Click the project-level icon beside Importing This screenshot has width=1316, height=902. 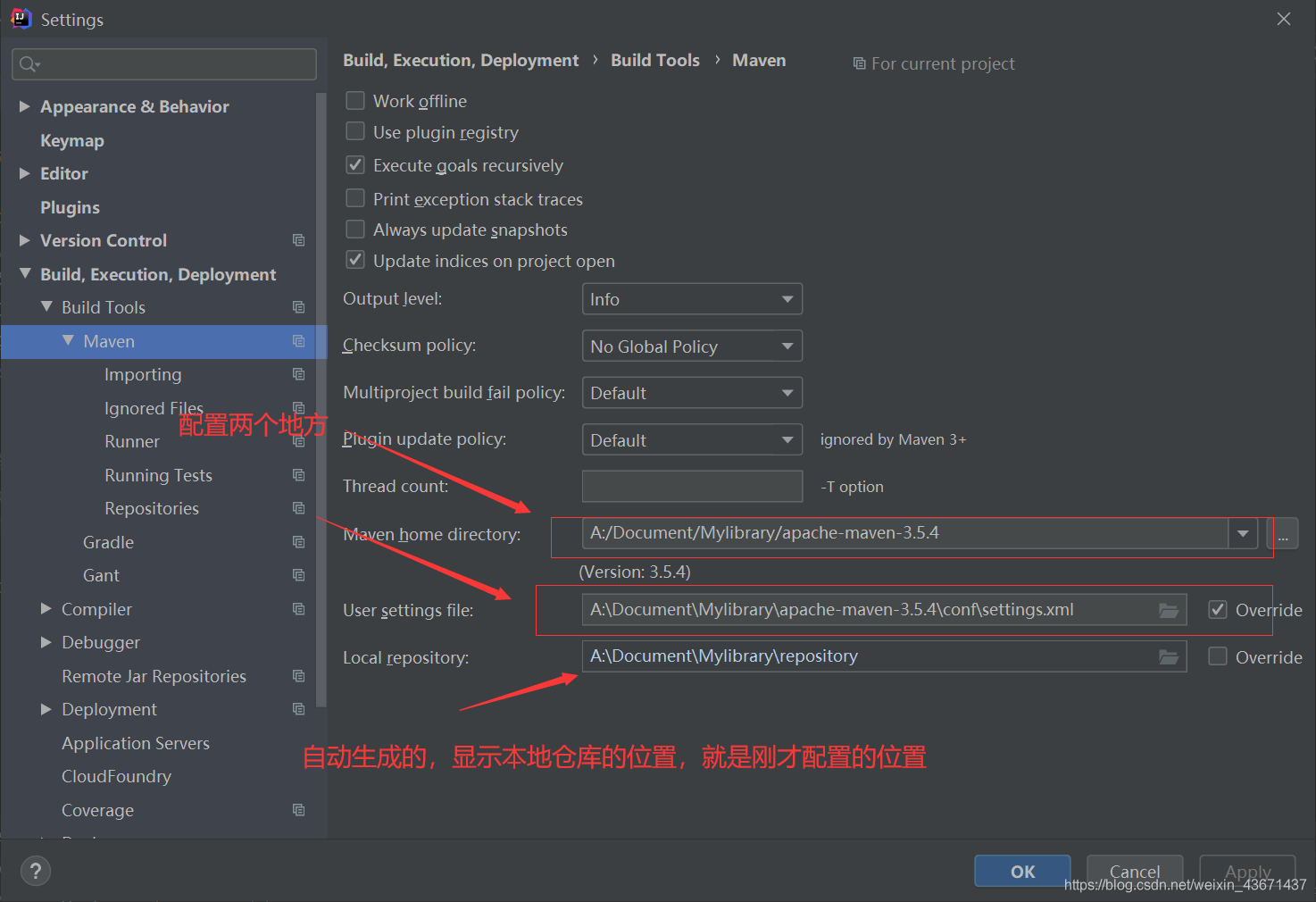click(x=298, y=374)
